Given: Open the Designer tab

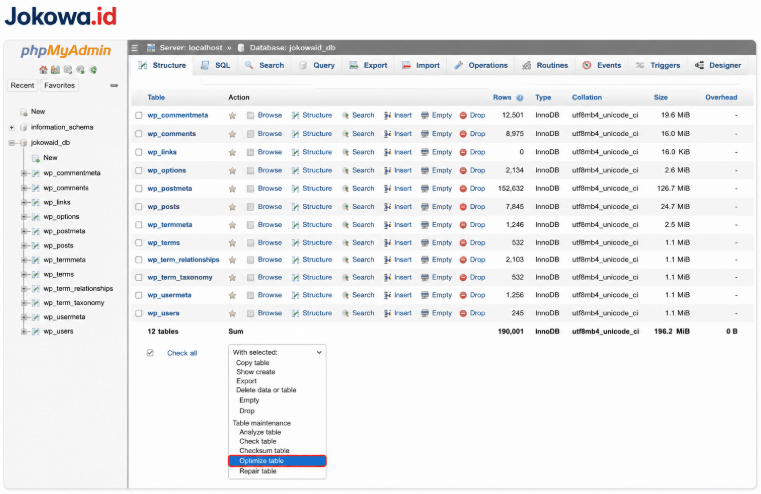Looking at the screenshot, I should tap(718, 66).
